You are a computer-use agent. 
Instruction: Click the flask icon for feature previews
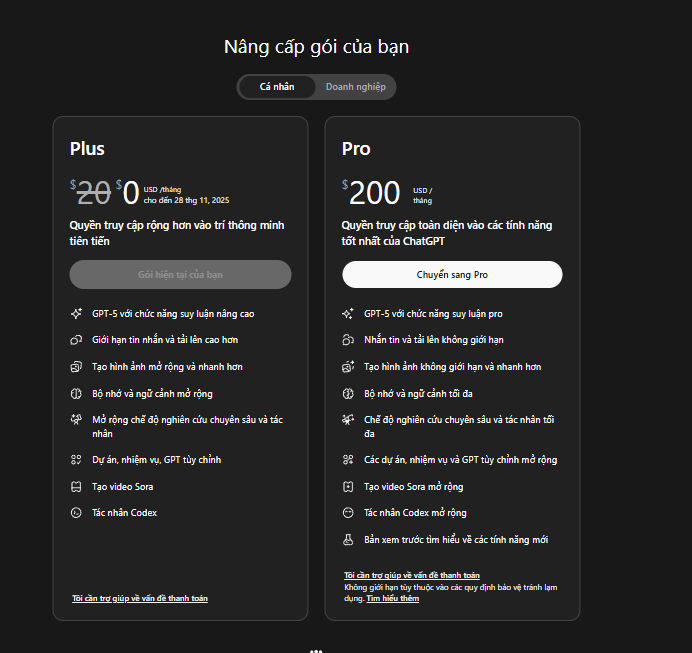pos(348,540)
